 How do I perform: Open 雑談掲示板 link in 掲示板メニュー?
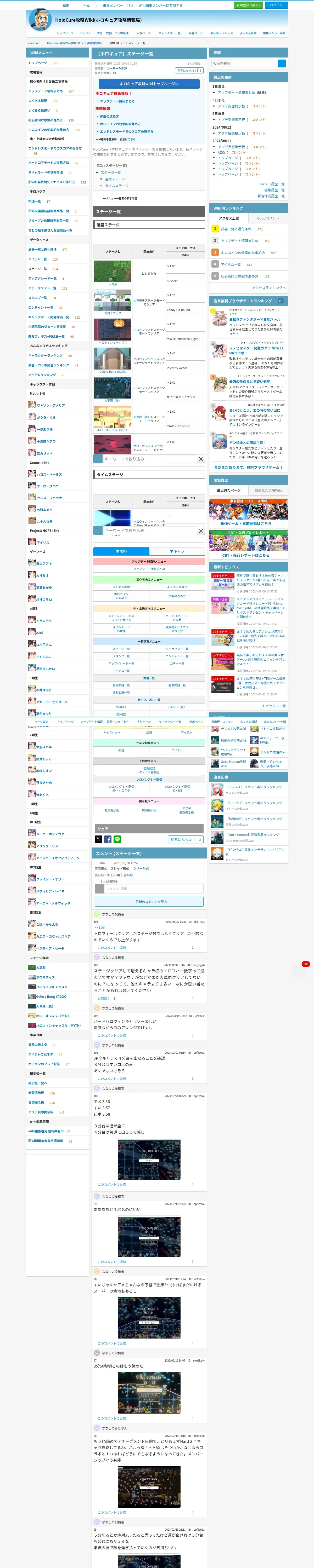(111, 810)
